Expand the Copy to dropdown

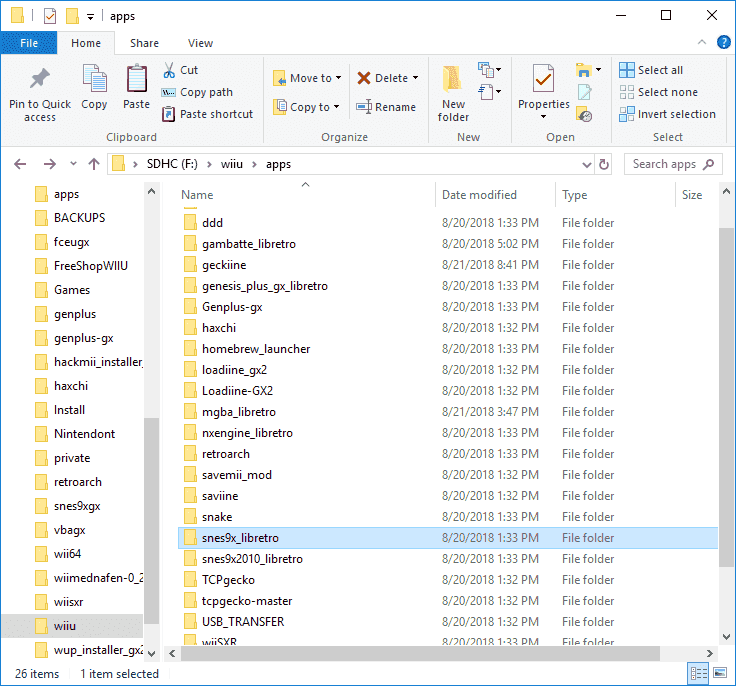(x=337, y=107)
